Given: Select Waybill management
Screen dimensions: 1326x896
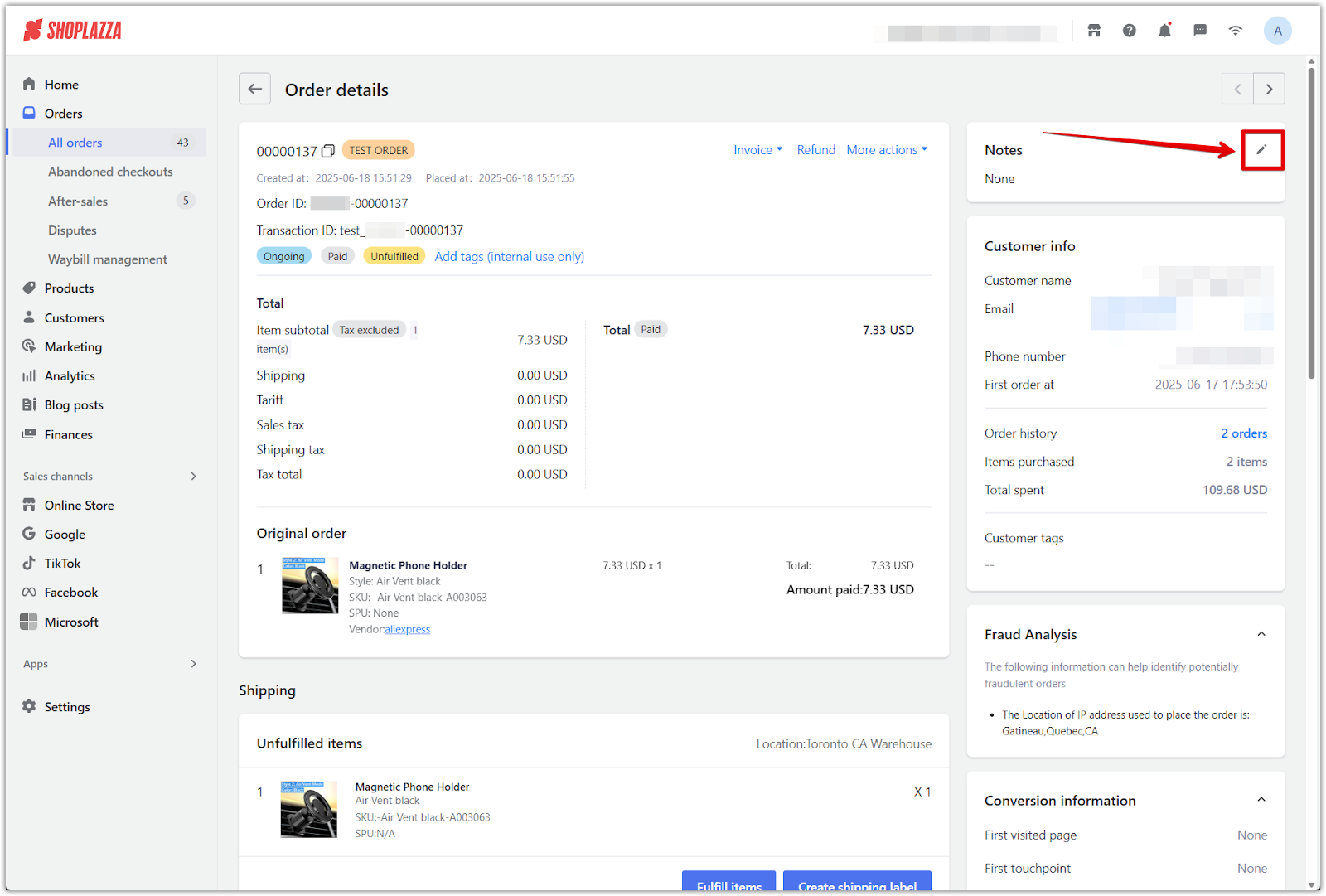Looking at the screenshot, I should click(x=107, y=259).
